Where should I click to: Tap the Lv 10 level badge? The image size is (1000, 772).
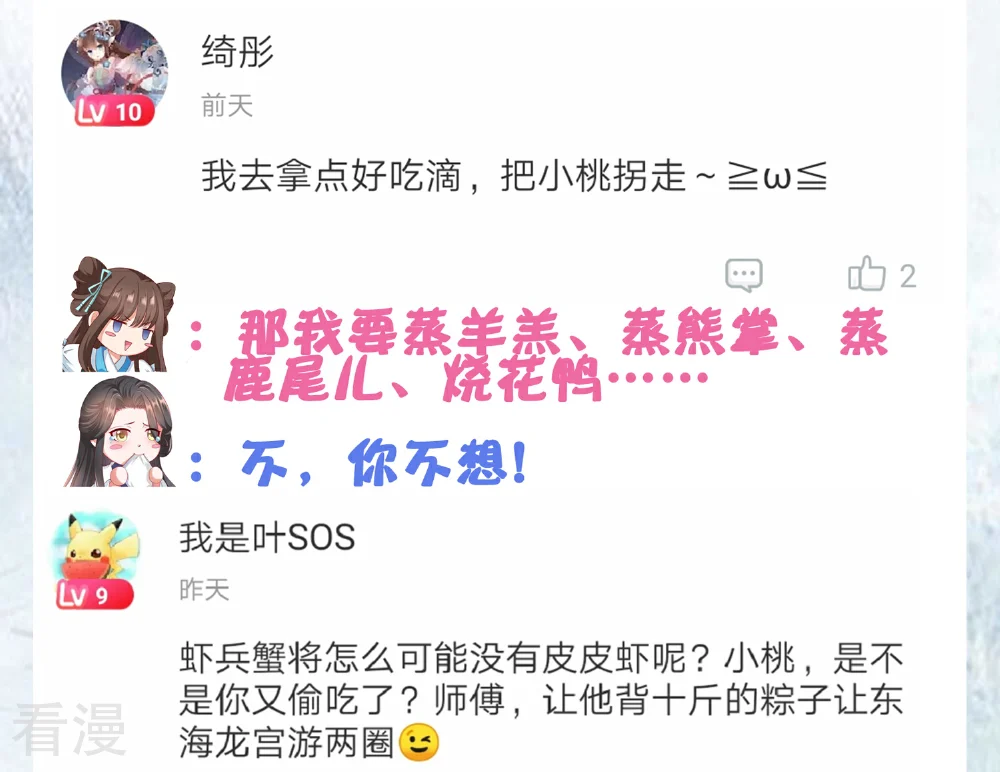(x=114, y=112)
